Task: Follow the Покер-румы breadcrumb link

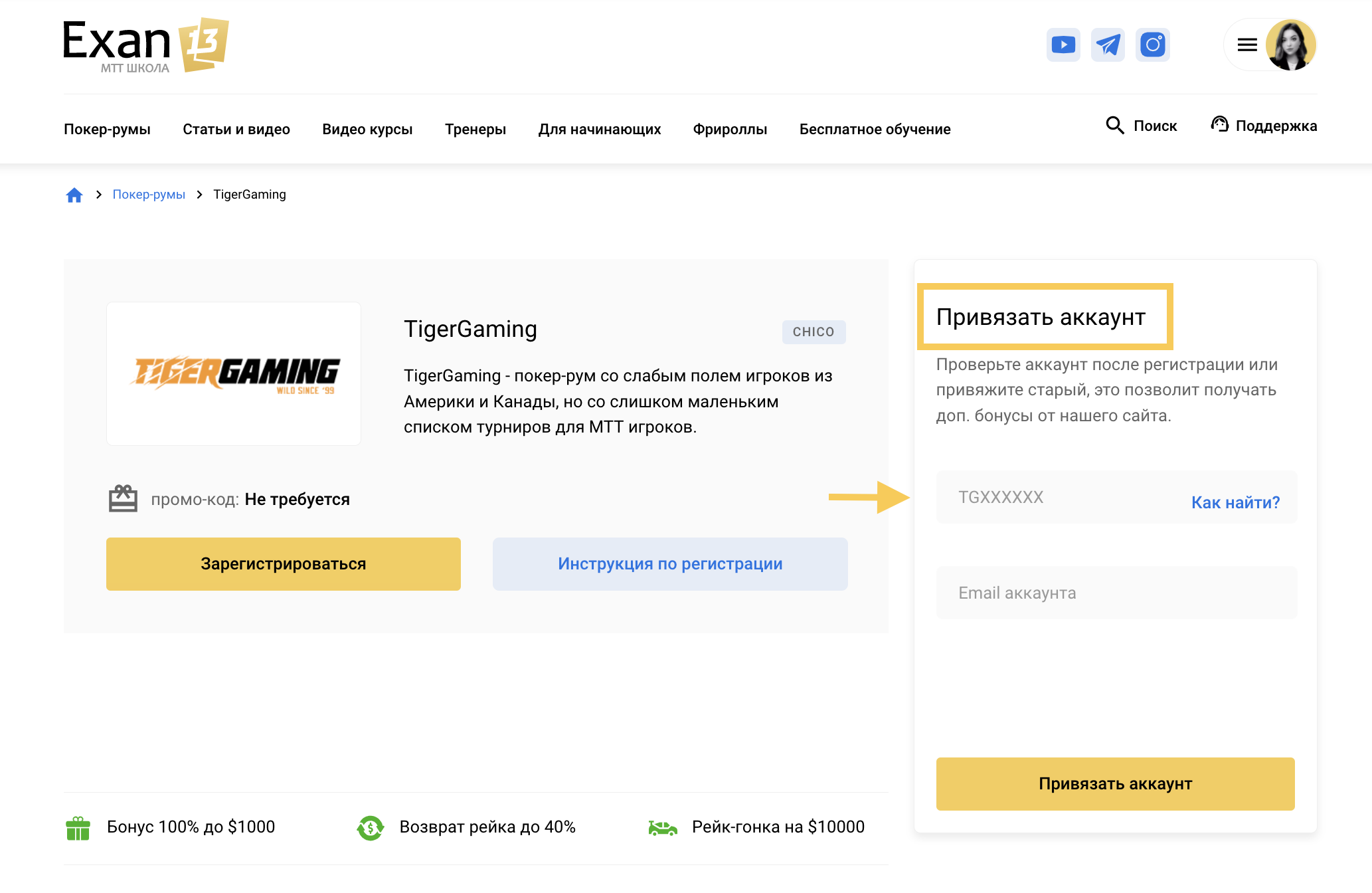Action: click(149, 194)
